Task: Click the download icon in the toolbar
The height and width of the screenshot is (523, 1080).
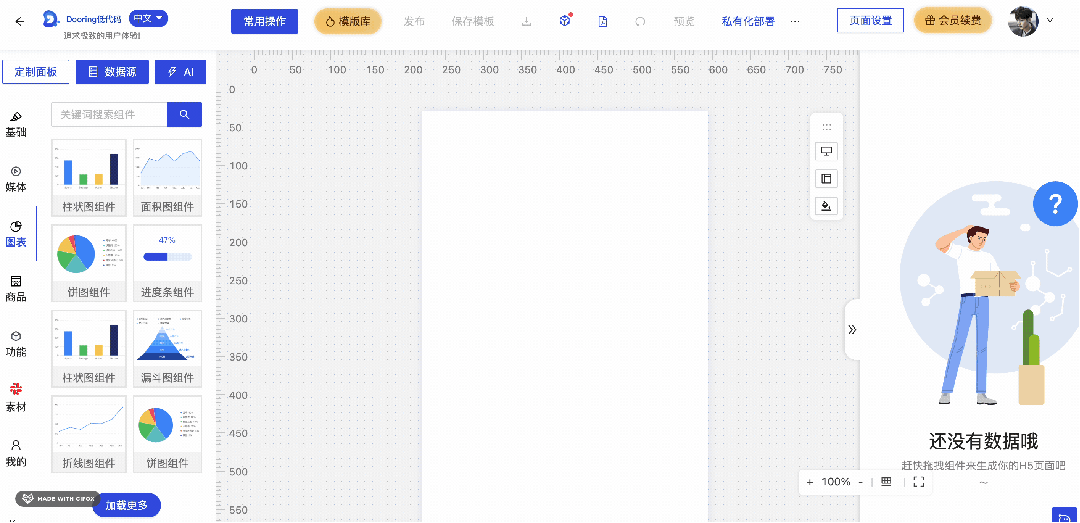Action: pos(527,21)
